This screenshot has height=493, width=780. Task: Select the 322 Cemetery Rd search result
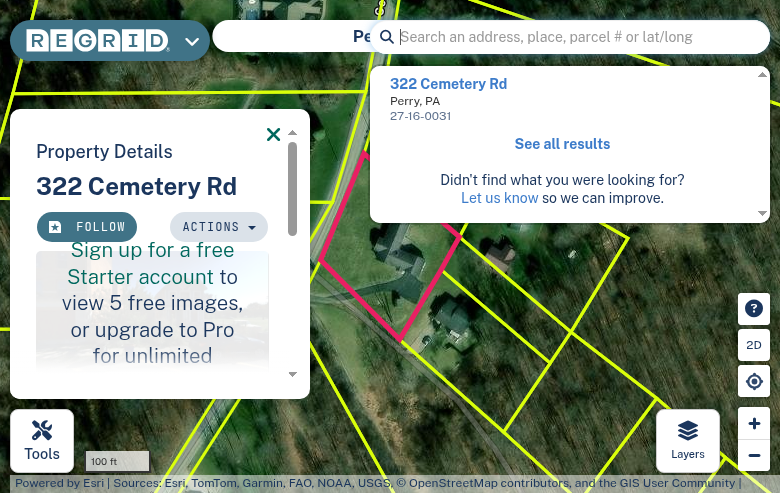point(448,84)
